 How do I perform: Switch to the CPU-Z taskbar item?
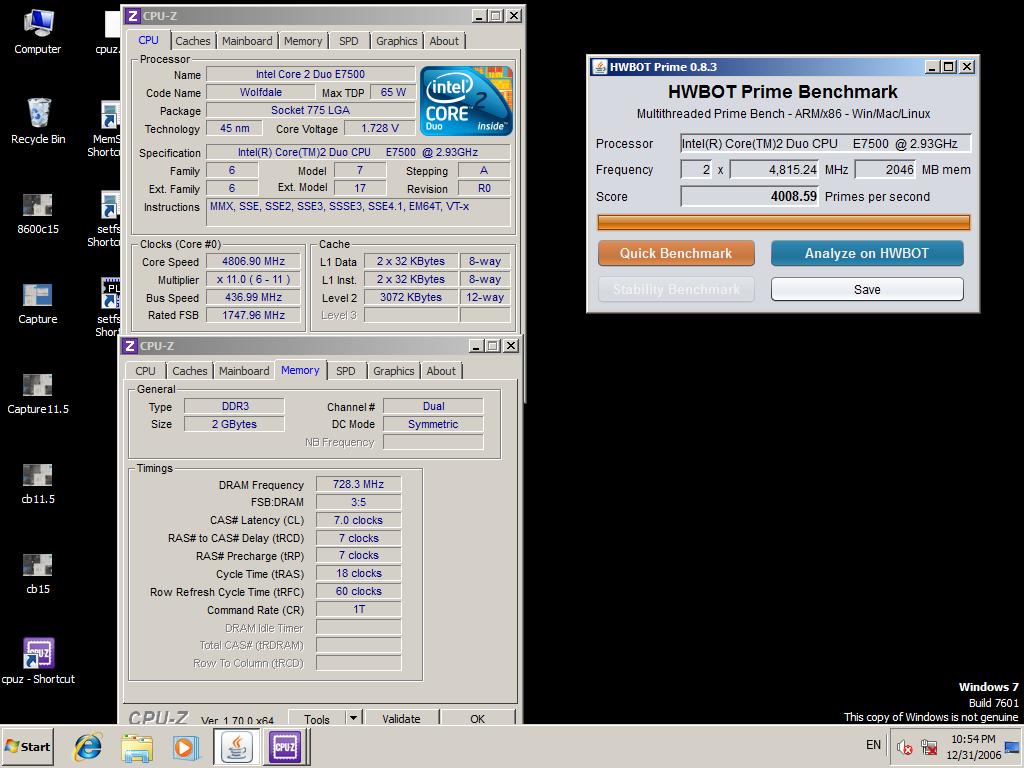coord(285,746)
